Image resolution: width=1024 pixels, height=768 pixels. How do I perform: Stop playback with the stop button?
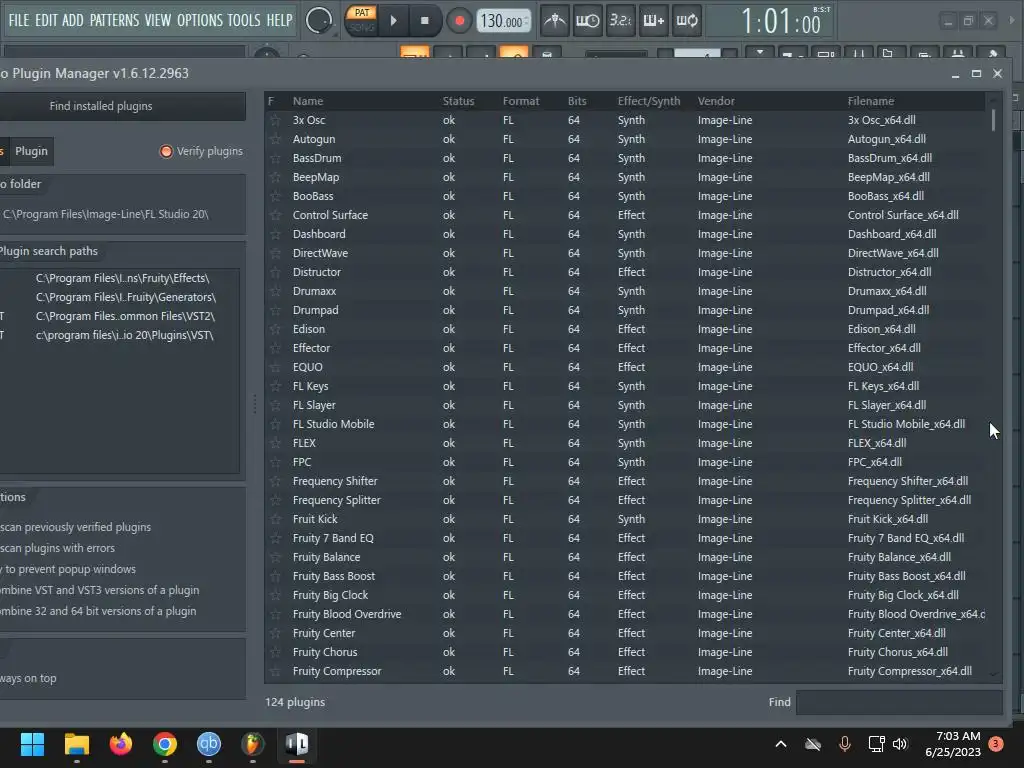coord(424,21)
